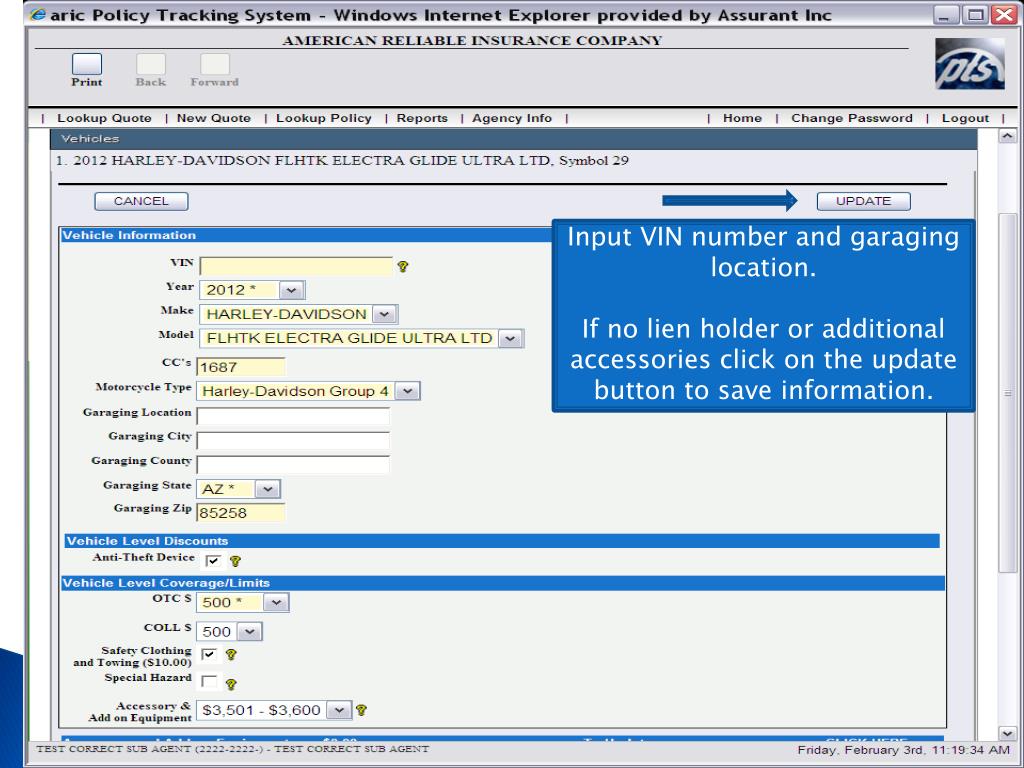Close the Internet Explorer window
Screen dimensions: 1024x768
(1004, 14)
